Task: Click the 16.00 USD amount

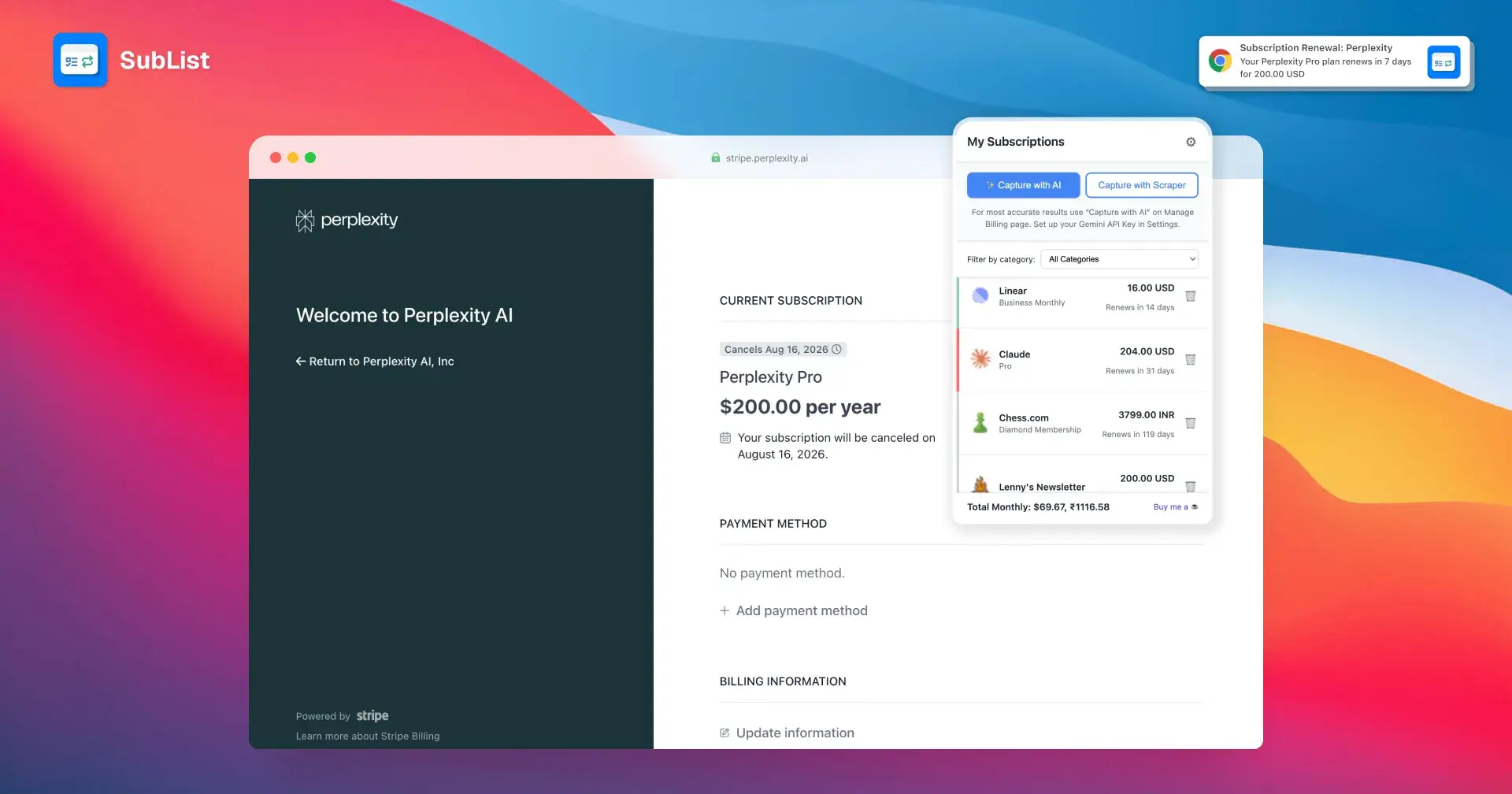Action: pos(1151,288)
